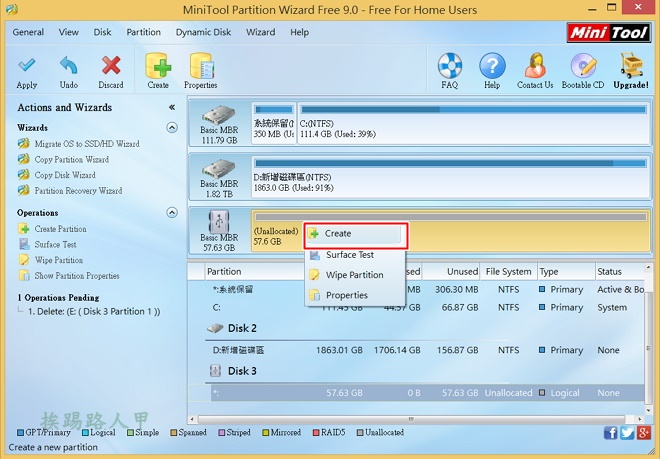Viewport: 660px width, 459px height.
Task: Collapse the Operations section
Action: pyautogui.click(x=172, y=212)
